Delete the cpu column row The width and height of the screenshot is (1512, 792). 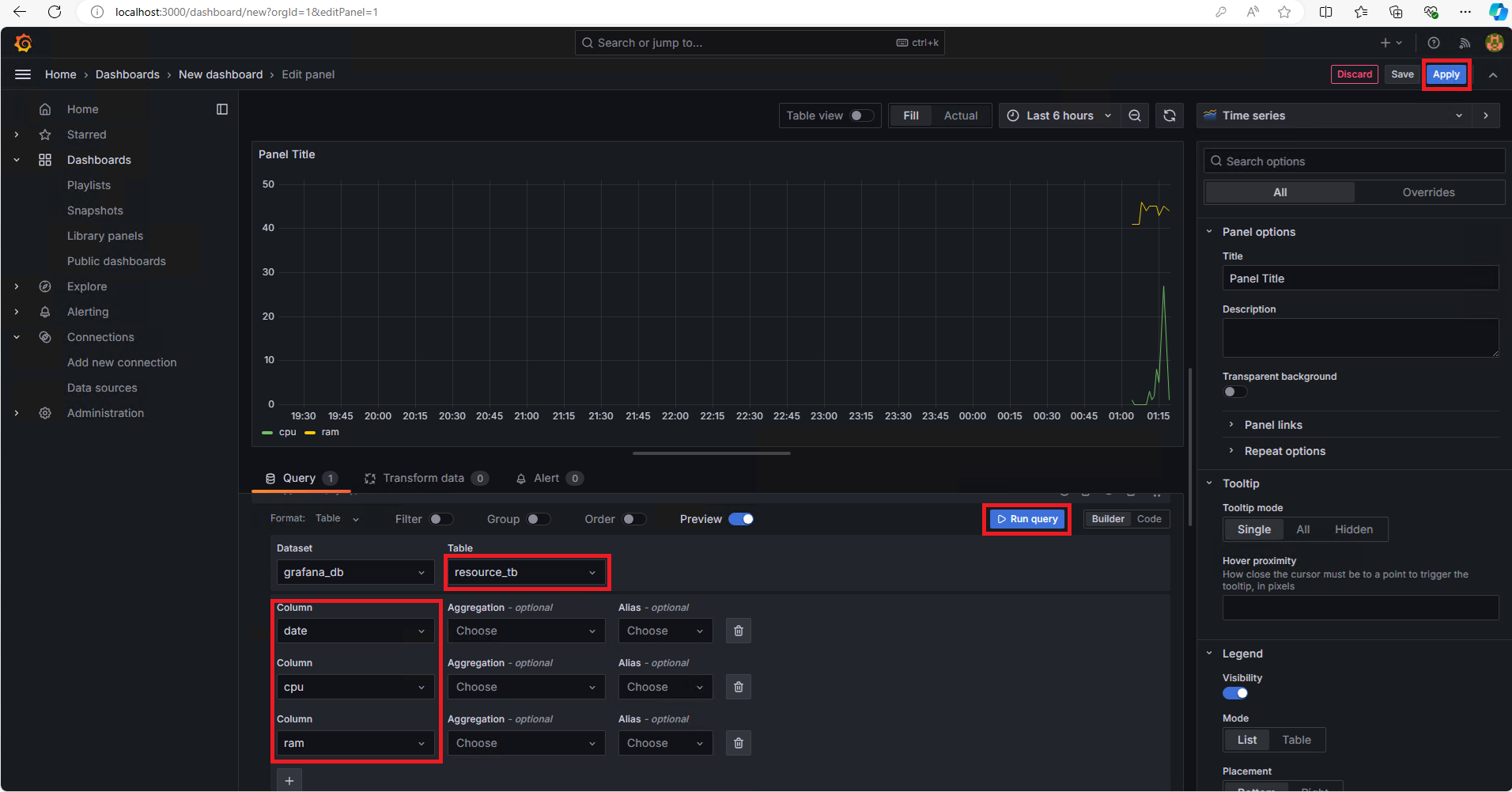click(739, 687)
